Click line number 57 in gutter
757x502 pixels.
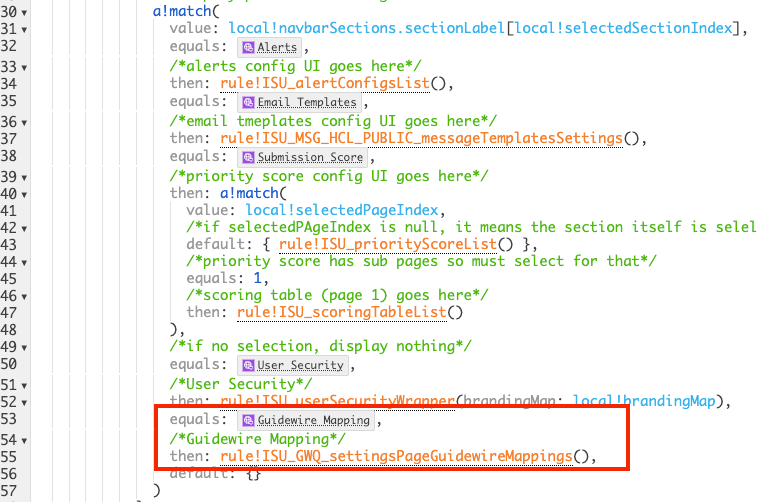point(9,491)
